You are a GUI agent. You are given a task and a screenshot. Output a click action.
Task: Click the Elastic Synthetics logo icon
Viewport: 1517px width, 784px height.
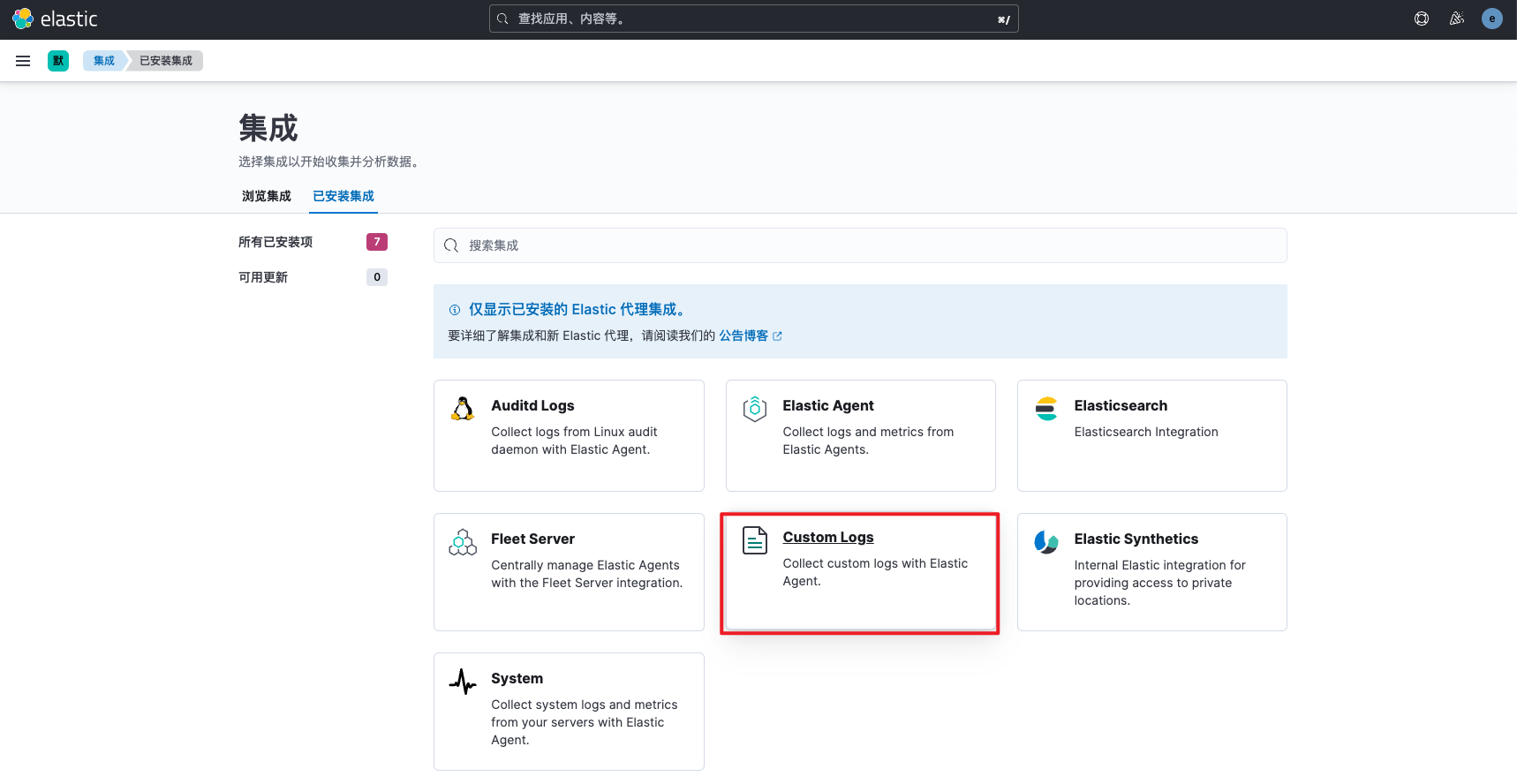pyautogui.click(x=1046, y=542)
